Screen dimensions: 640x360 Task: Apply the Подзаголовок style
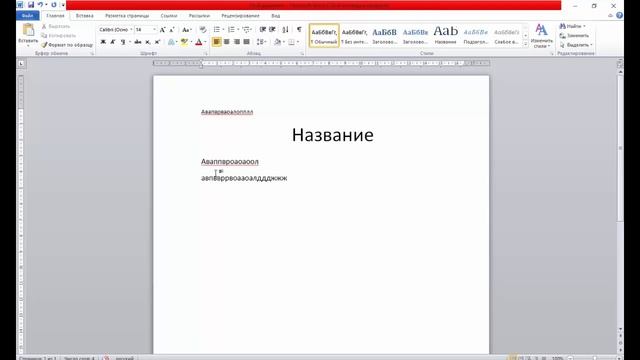point(476,36)
